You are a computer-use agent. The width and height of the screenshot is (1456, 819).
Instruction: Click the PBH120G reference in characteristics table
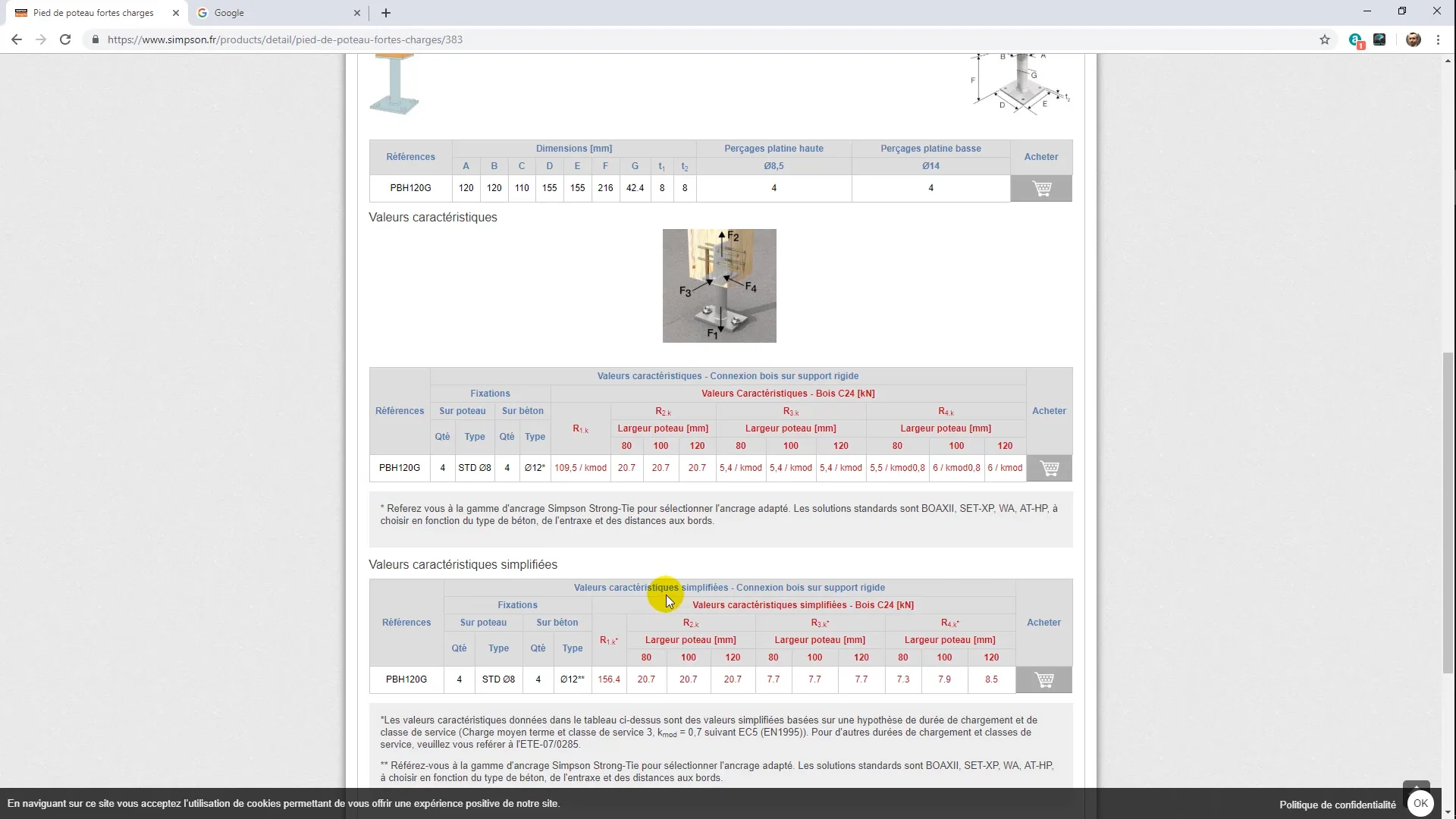click(399, 468)
